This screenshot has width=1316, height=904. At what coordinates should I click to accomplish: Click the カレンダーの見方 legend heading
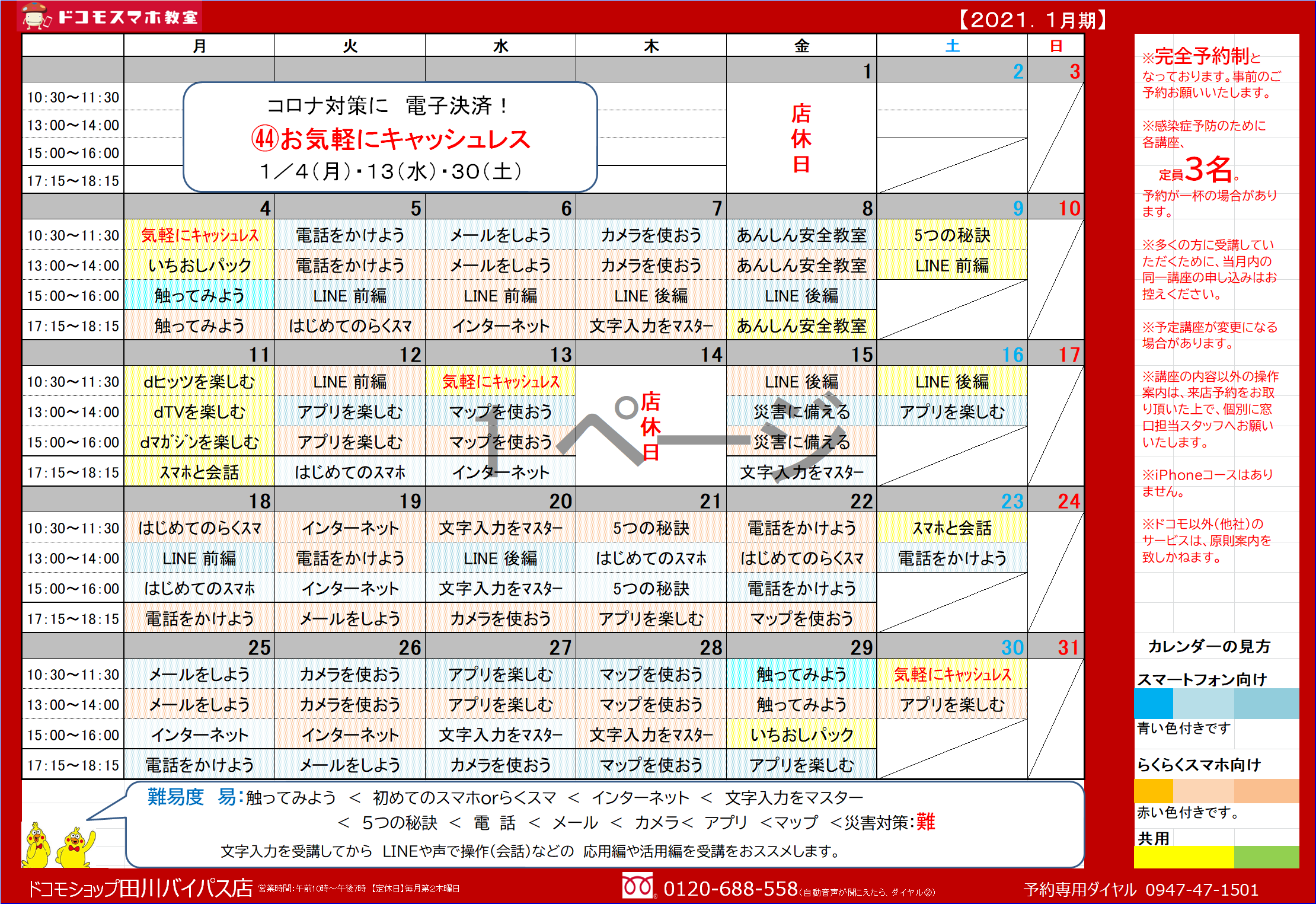tap(1209, 646)
